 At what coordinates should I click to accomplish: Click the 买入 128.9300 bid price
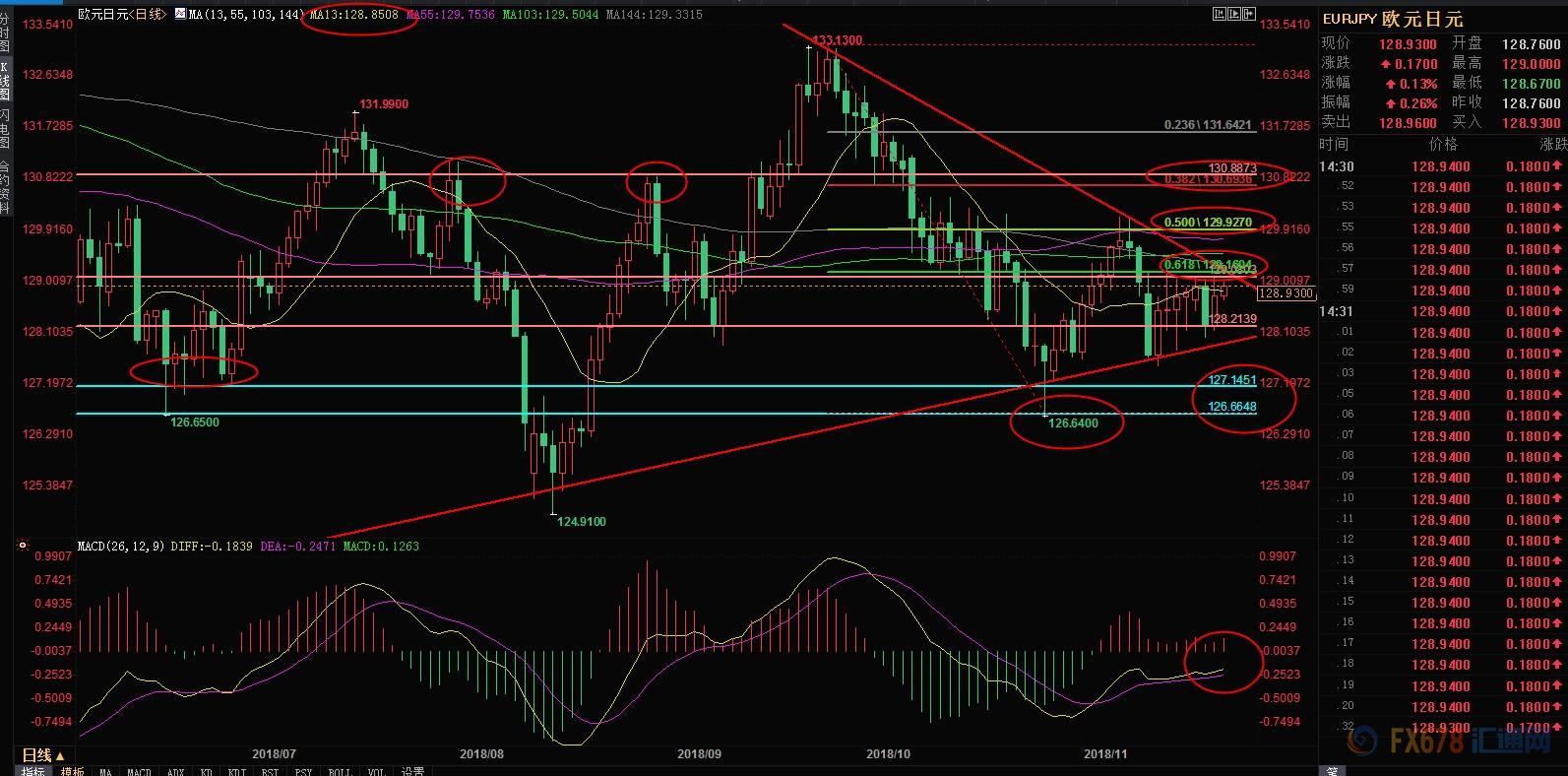(1532, 123)
